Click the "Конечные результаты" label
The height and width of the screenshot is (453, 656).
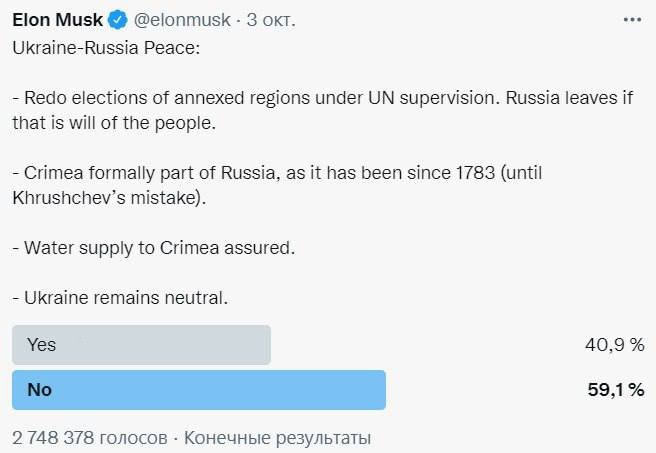coord(277,438)
